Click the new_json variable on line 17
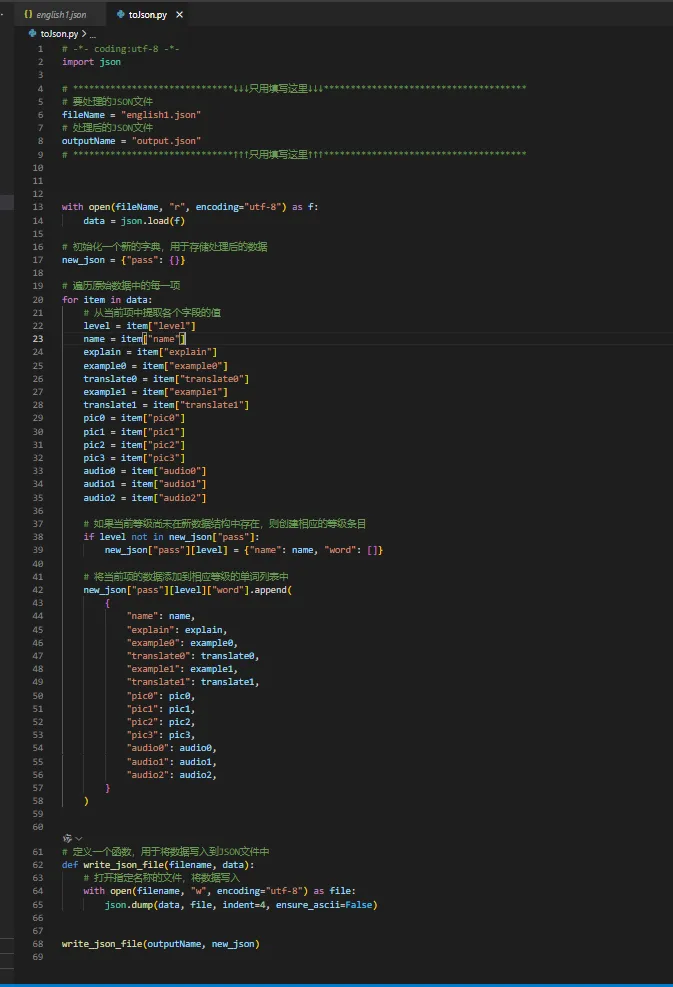This screenshot has height=987, width=673. click(84, 260)
